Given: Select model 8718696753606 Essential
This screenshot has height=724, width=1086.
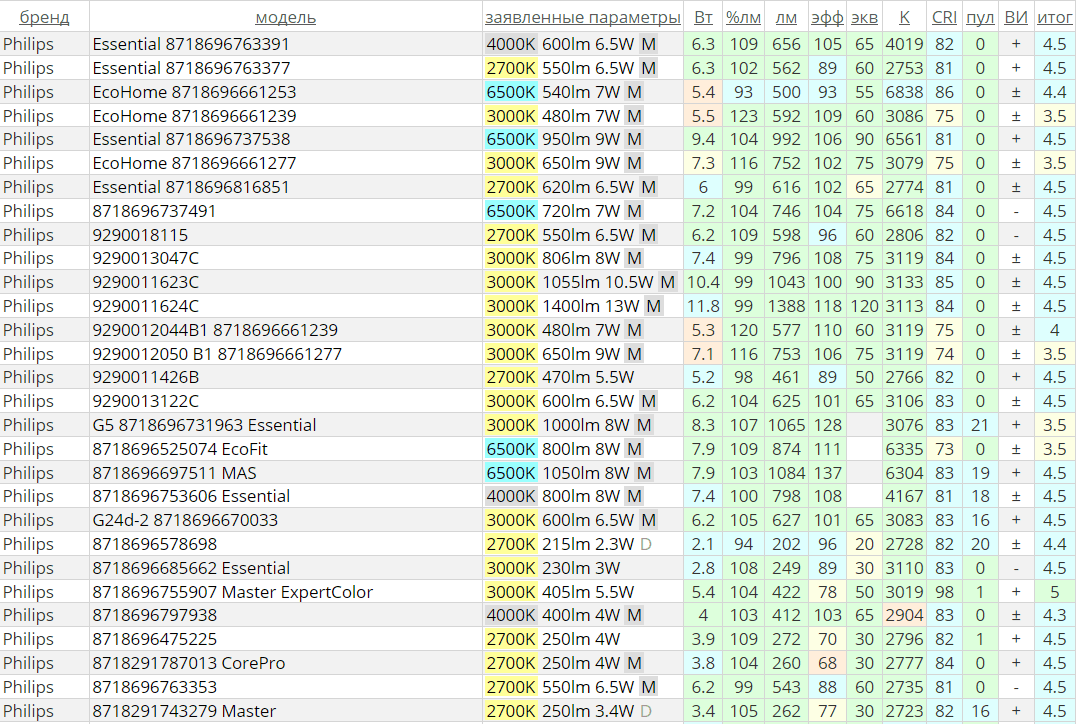Looking at the screenshot, I should point(191,497).
